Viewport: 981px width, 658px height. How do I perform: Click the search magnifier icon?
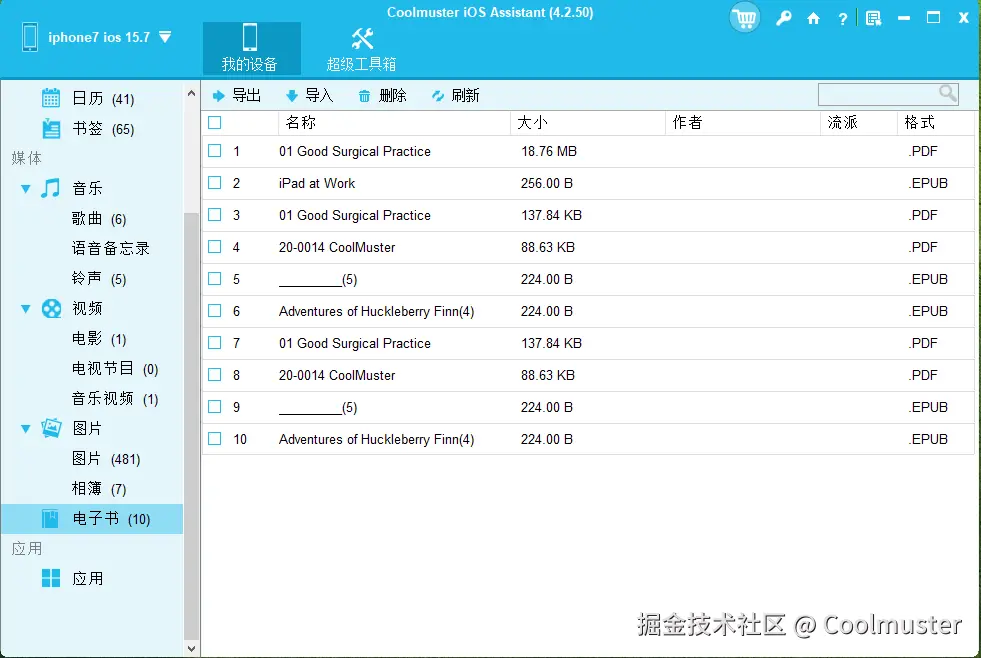click(948, 94)
